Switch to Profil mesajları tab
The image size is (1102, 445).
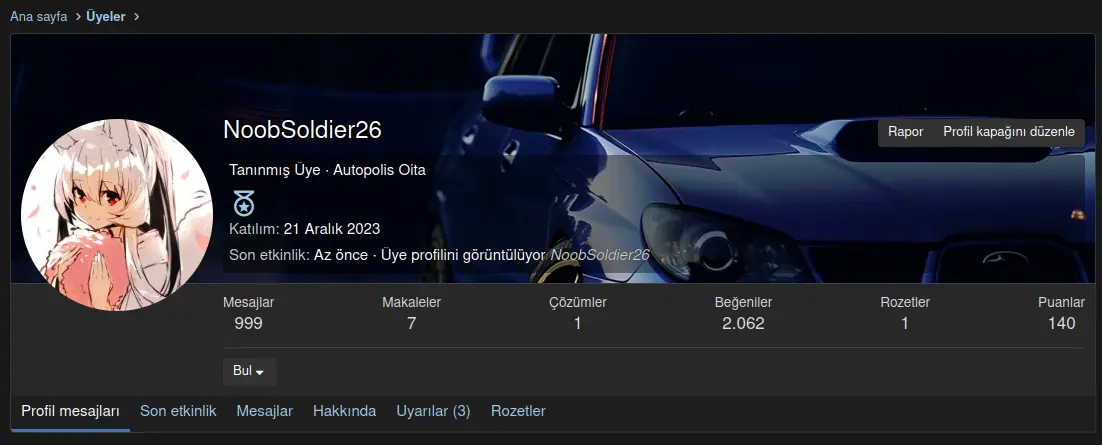tap(70, 412)
